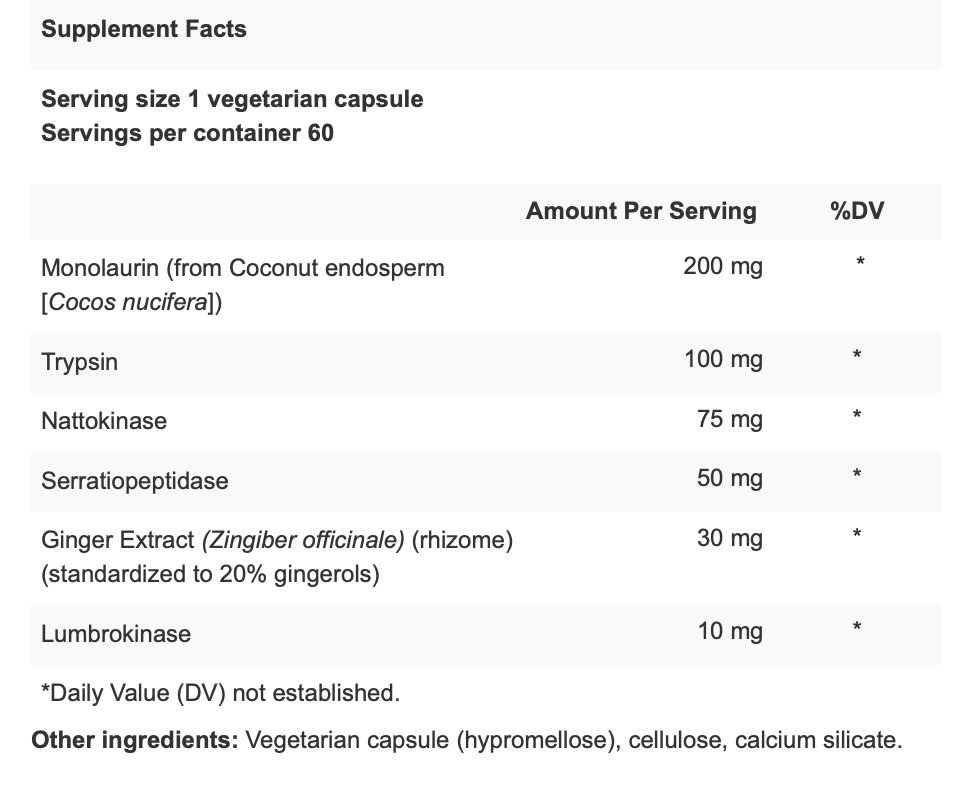Click the standardized to 20% gingerols text
Screen dimensions: 972x800
tap(210, 574)
